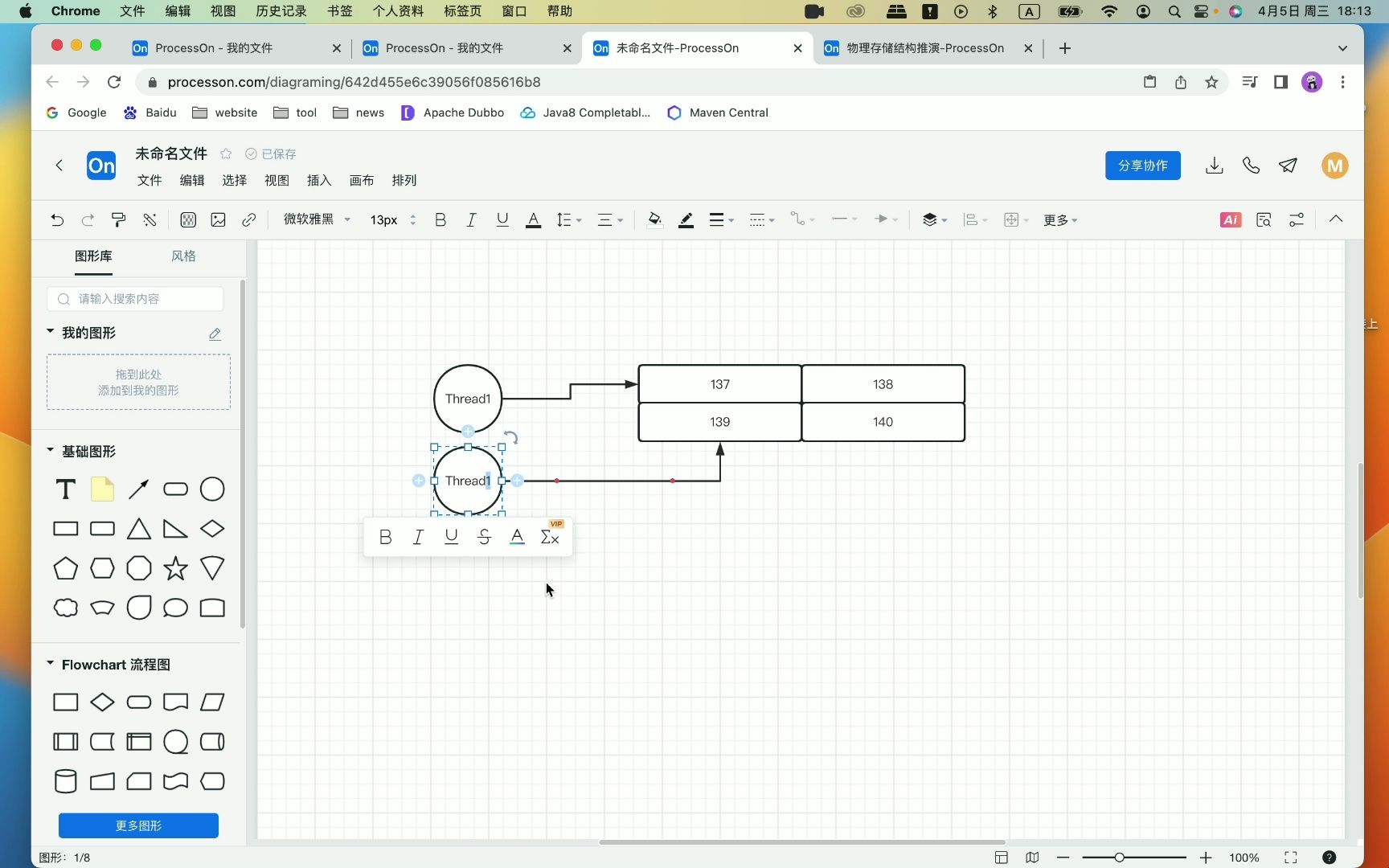Toggle underline in the floating text bar

click(x=451, y=537)
